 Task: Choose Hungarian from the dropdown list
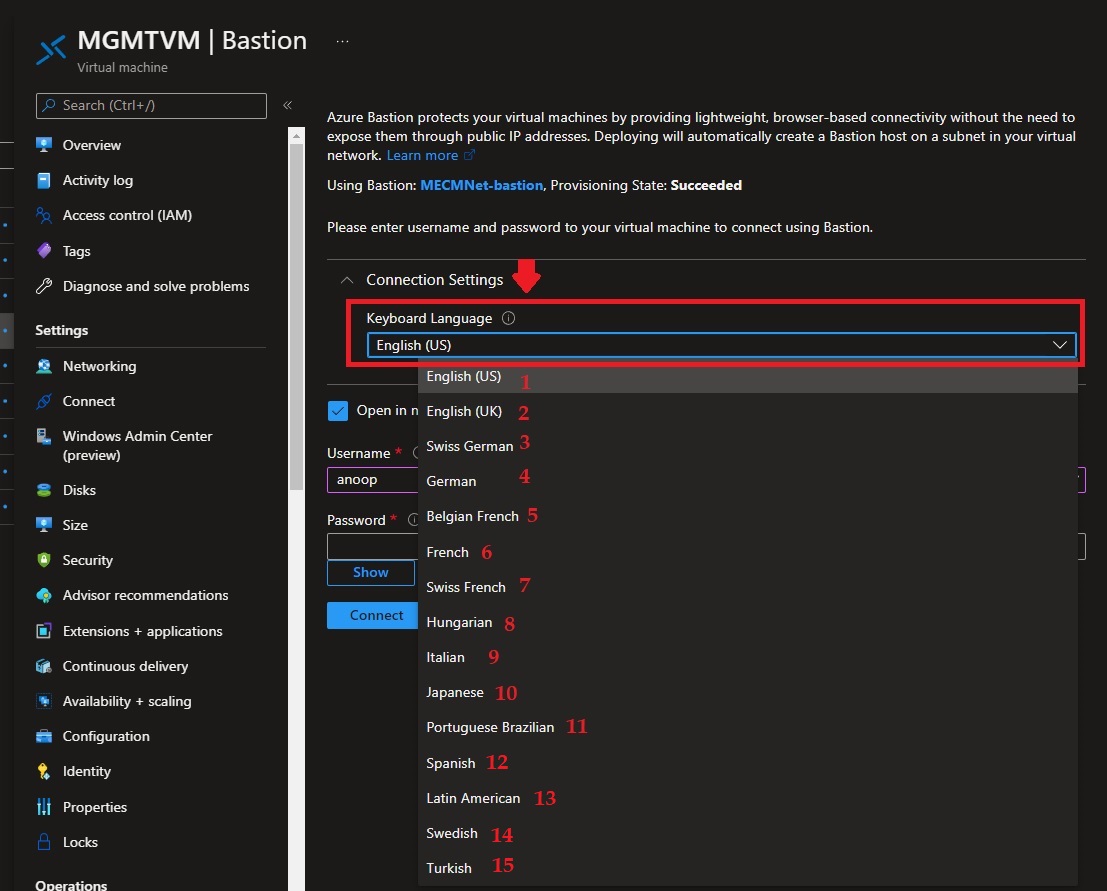748,622
